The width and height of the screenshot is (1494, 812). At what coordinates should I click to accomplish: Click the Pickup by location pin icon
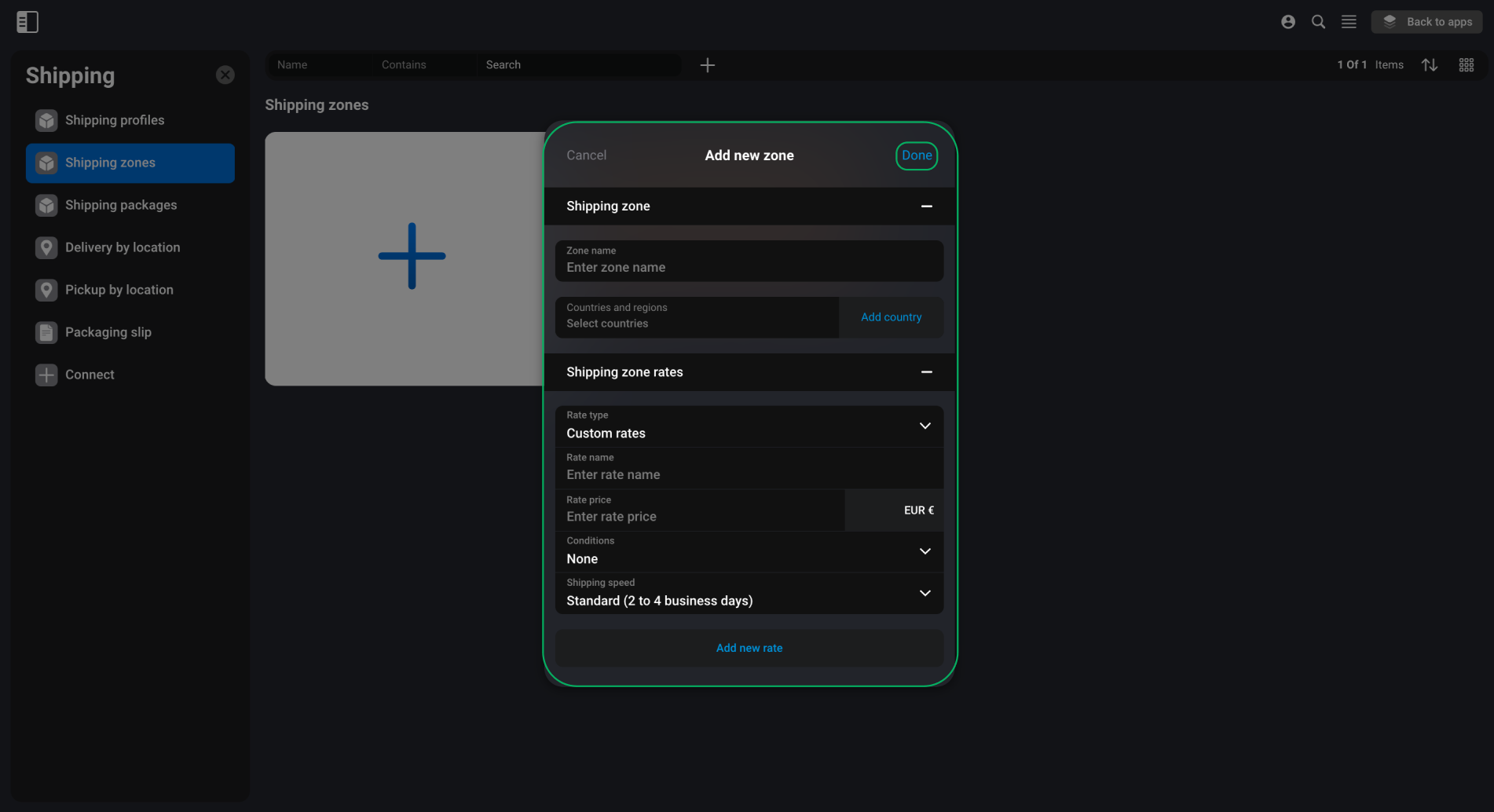click(46, 290)
